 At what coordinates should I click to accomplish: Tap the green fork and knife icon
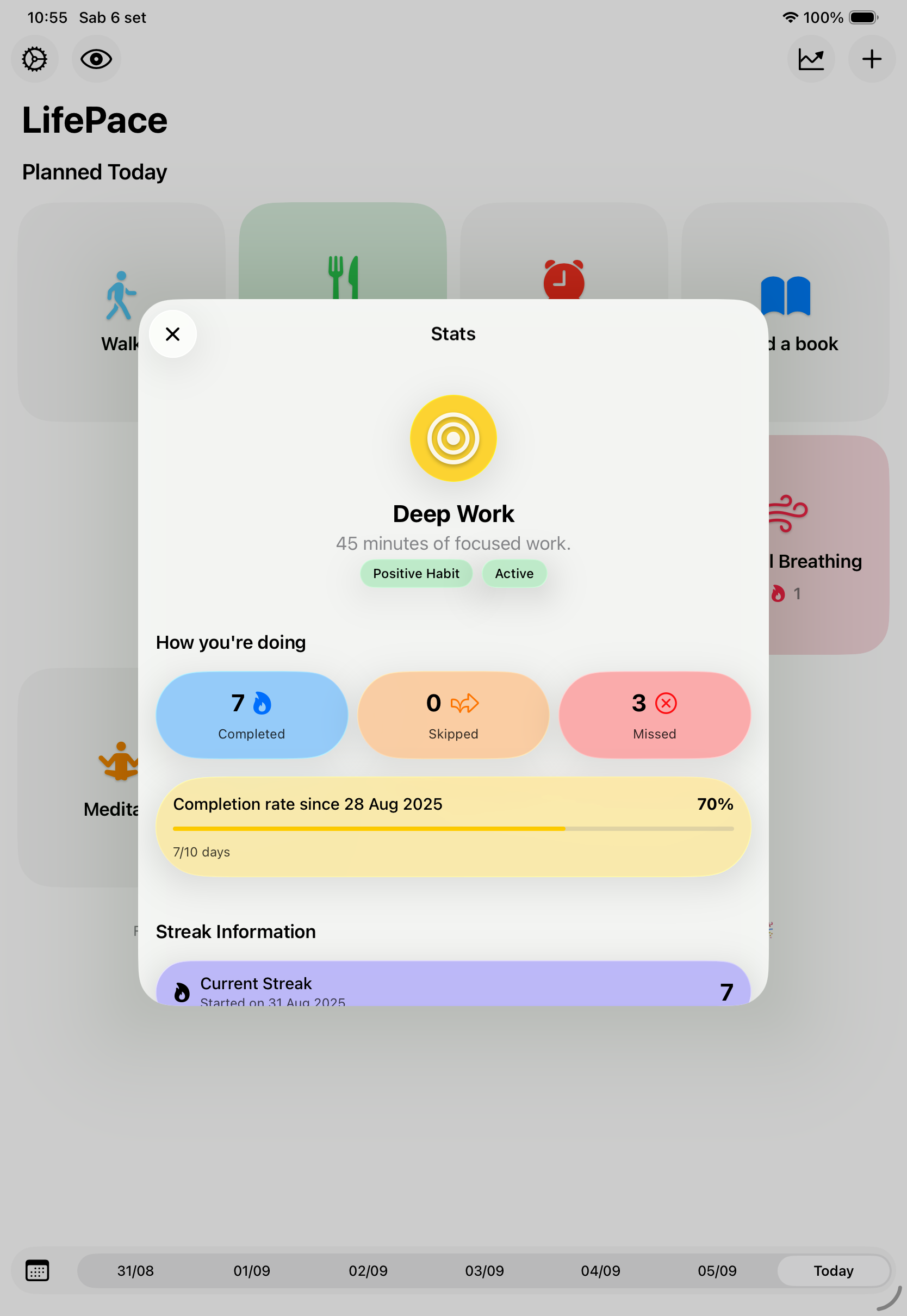click(343, 277)
